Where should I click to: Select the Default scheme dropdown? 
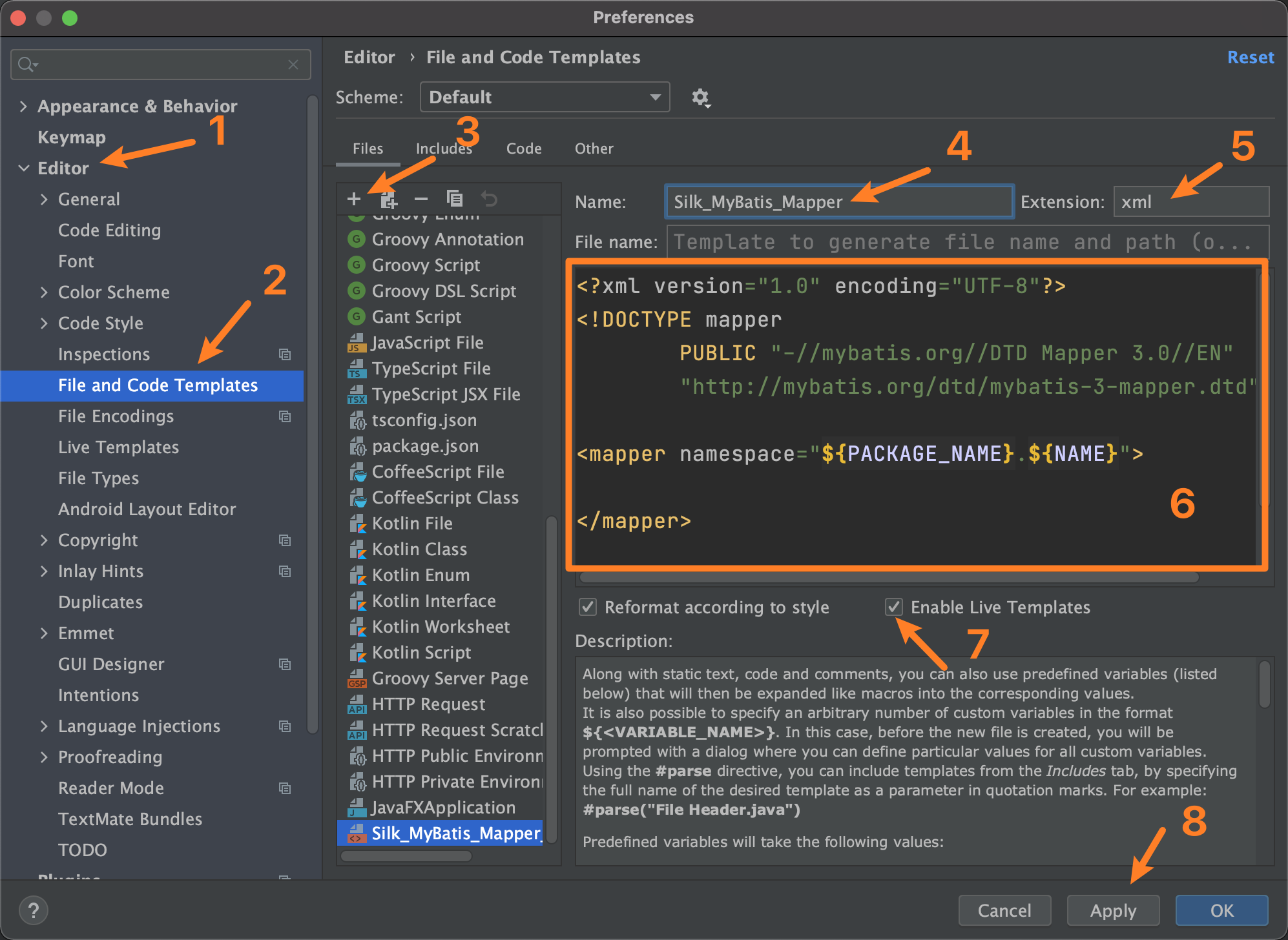pyautogui.click(x=540, y=97)
